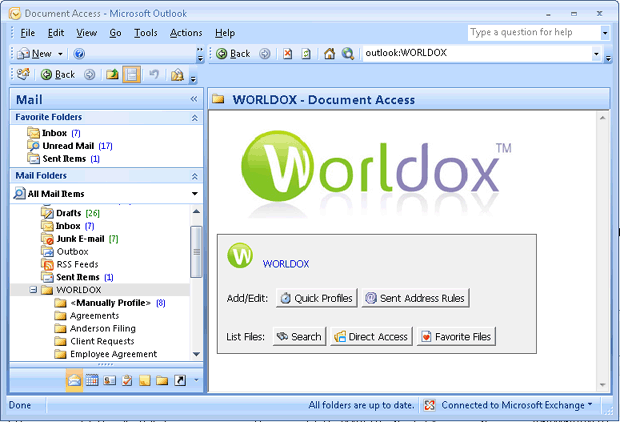Open the Shortcuts navigation pane icon

click(180, 380)
